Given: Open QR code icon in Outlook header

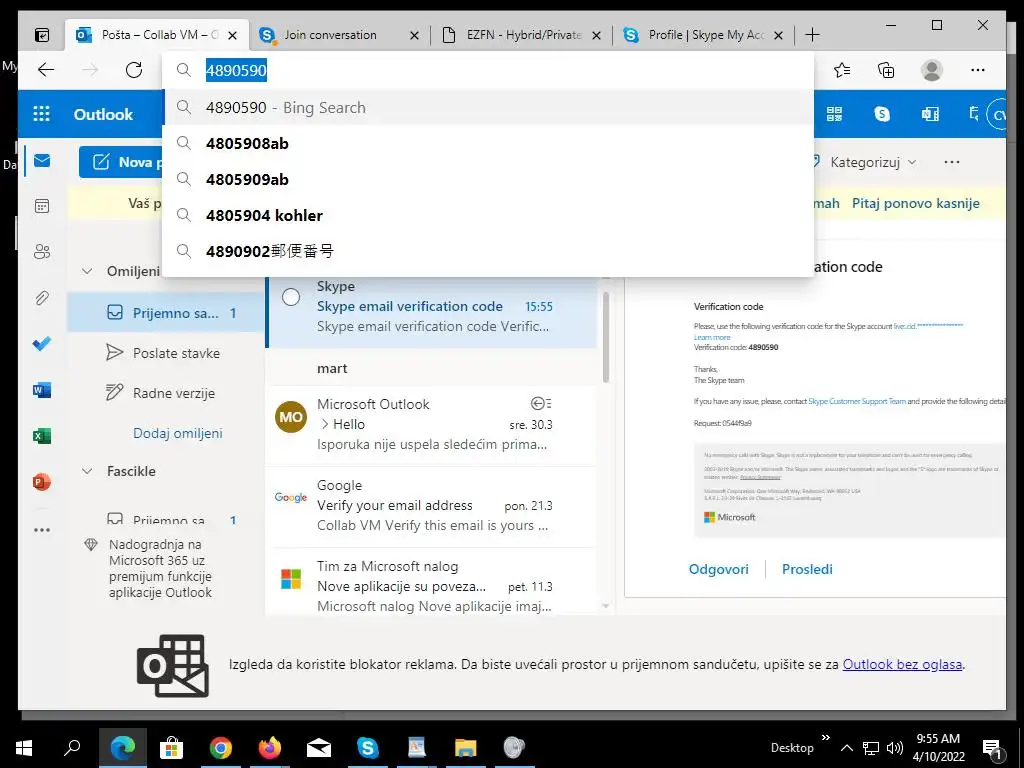Looking at the screenshot, I should click(834, 114).
